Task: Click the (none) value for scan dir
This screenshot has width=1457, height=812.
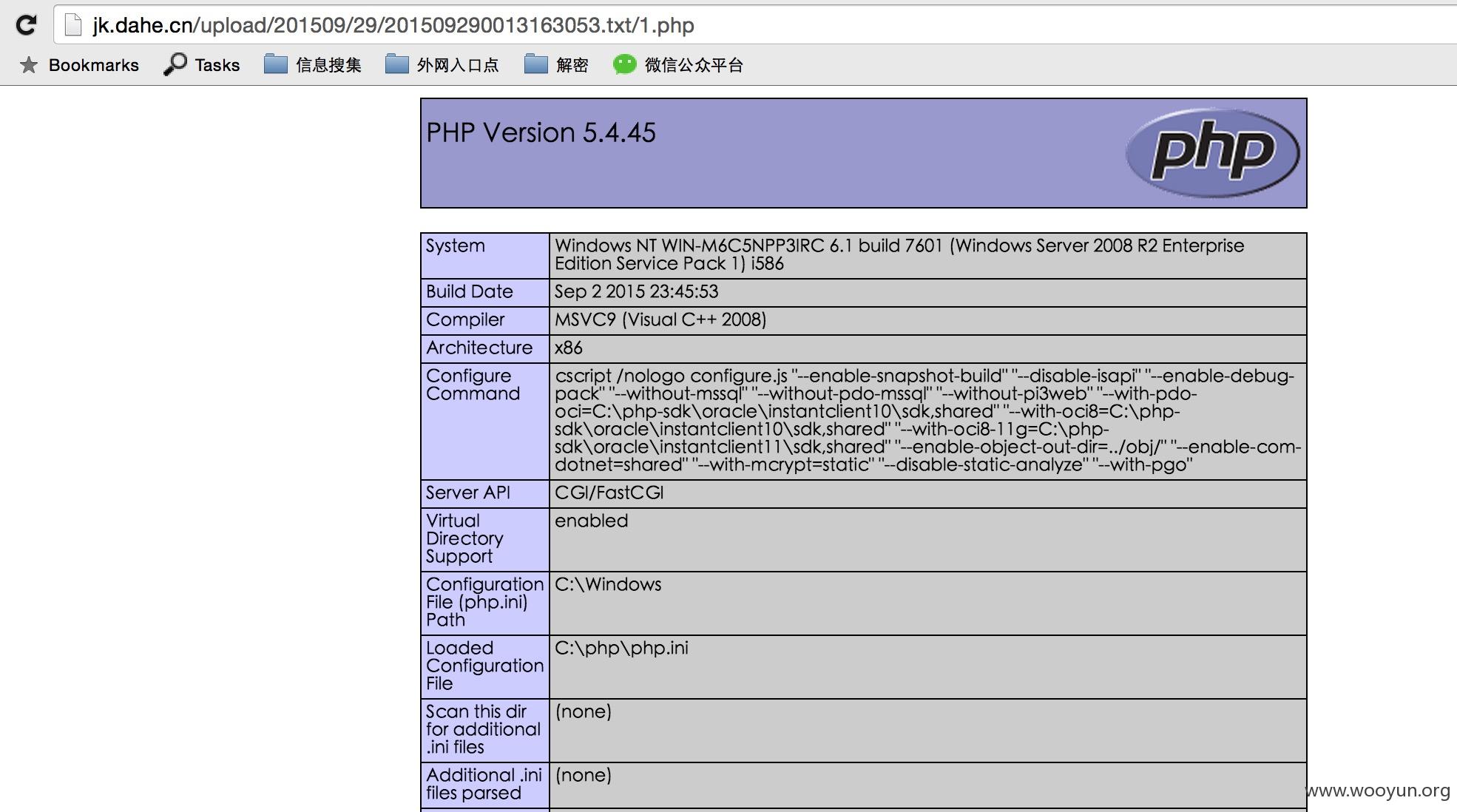Action: coord(584,712)
